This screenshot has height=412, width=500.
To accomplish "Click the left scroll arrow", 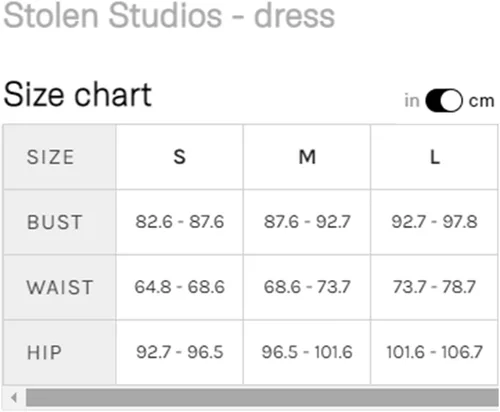I will pos(14,397).
